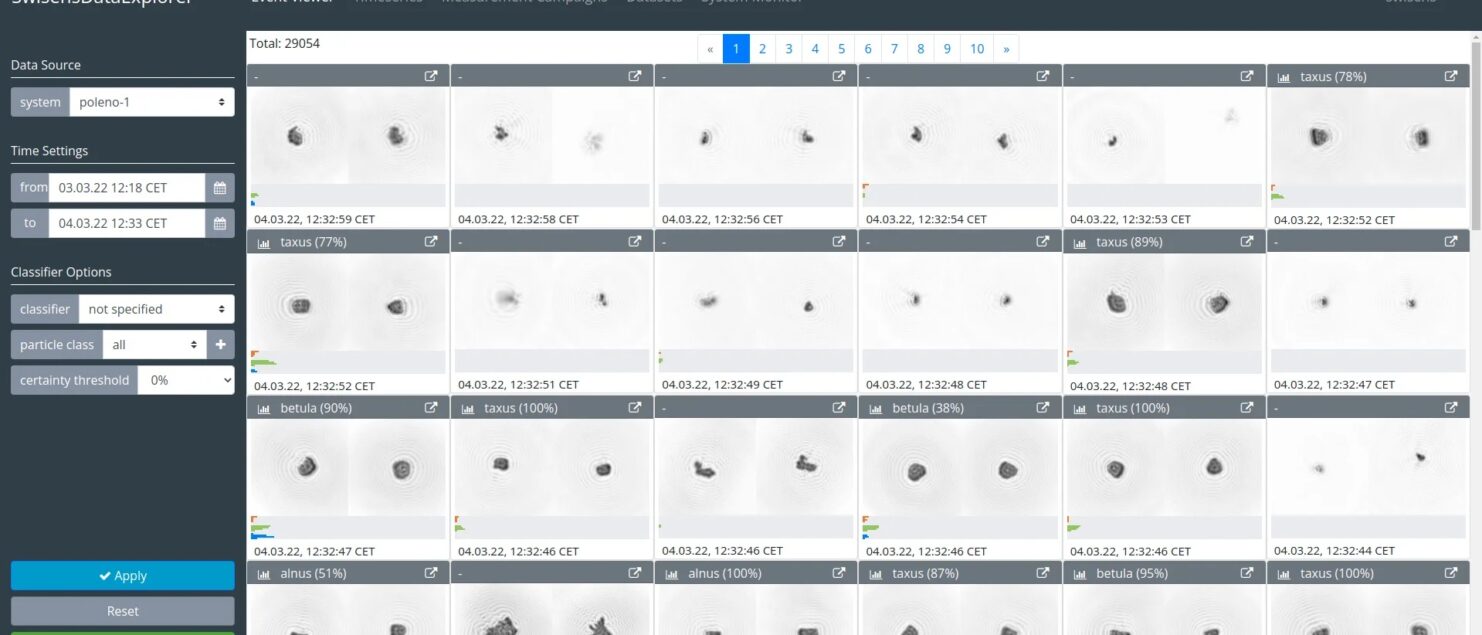This screenshot has width=1482, height=635.
Task: Edit the 'from' date field 03.03.22 12:18
Action: pyautogui.click(x=127, y=187)
